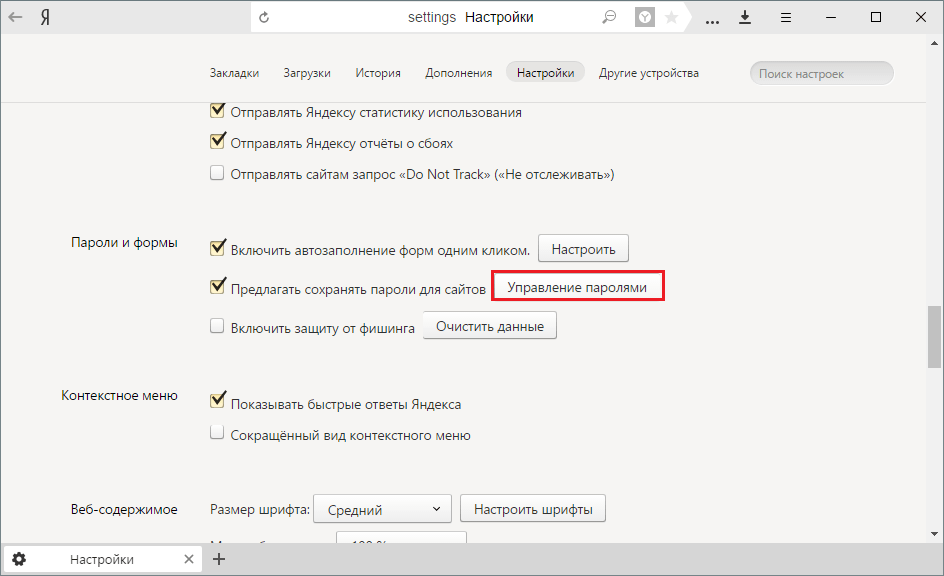Disable sending crash reports to Yandex
This screenshot has width=944, height=576.
point(217,143)
